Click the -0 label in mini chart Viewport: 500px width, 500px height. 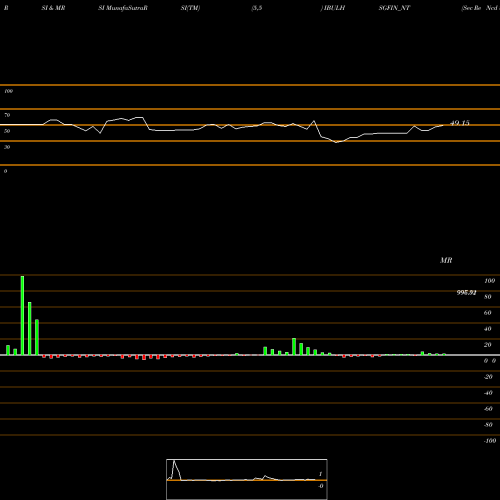321,486
